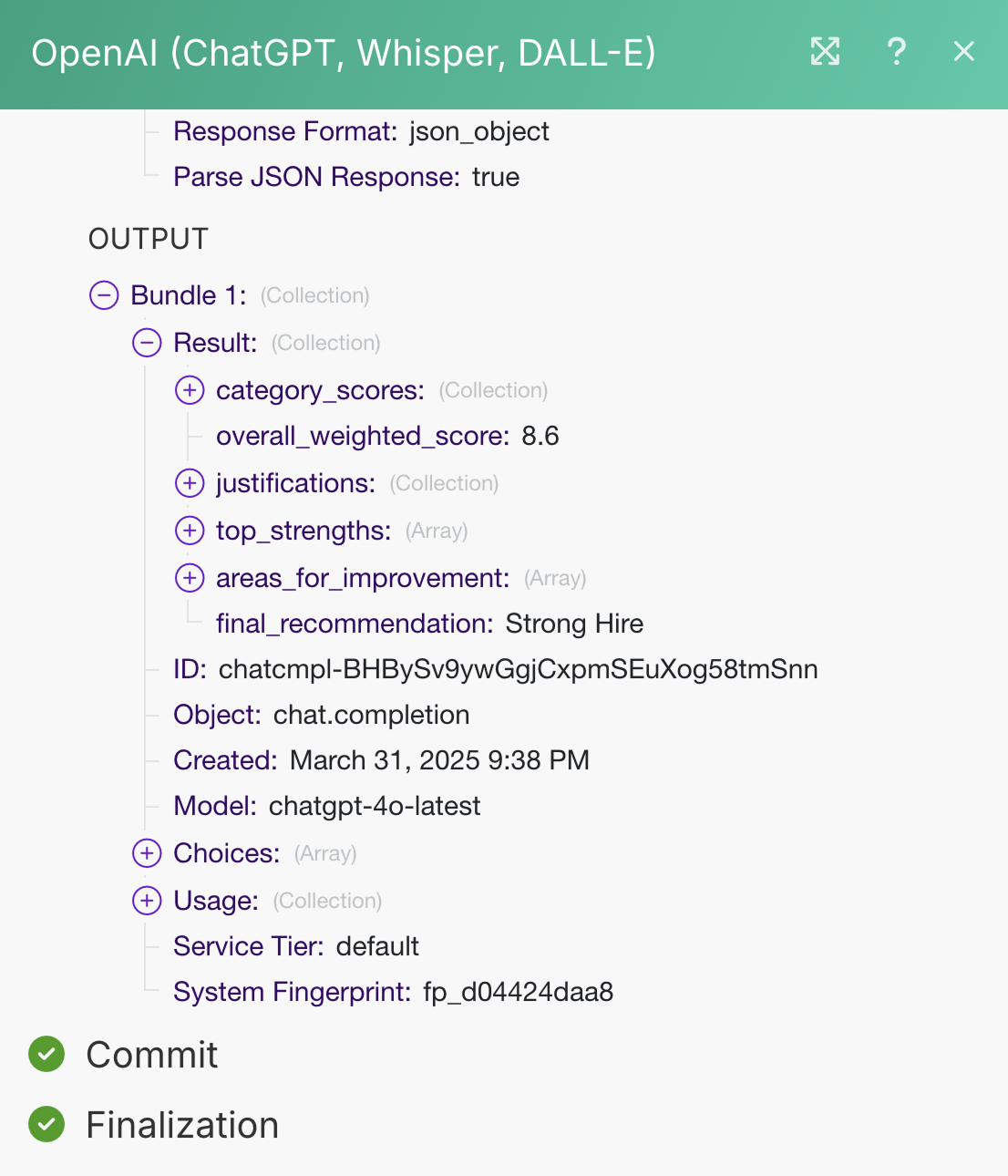Image resolution: width=1008 pixels, height=1176 pixels.
Task: Click the green Commit checkmark icon
Action: click(46, 1055)
